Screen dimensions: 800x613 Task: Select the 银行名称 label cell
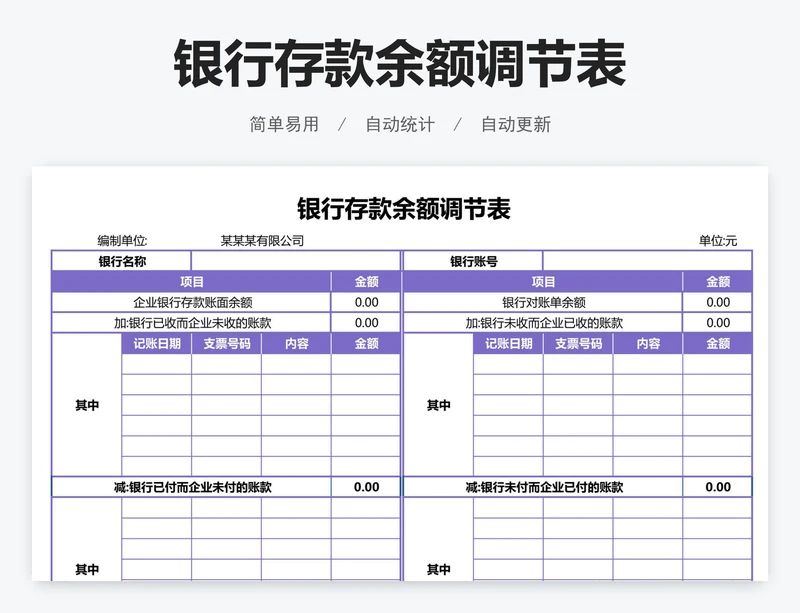coord(121,261)
